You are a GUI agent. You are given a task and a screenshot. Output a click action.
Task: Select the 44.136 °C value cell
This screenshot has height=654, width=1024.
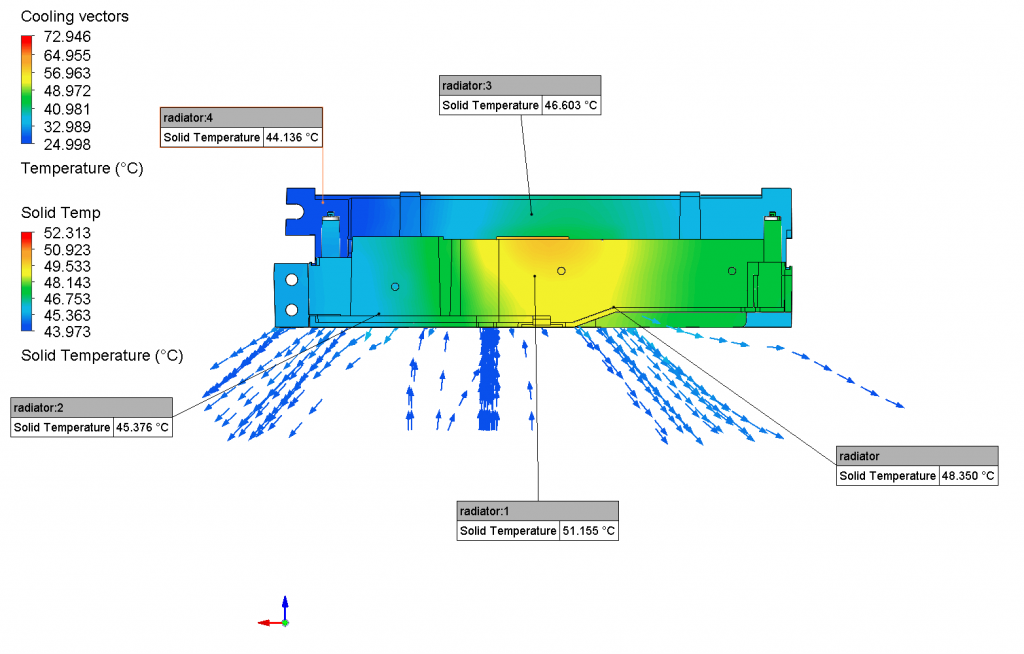point(293,137)
